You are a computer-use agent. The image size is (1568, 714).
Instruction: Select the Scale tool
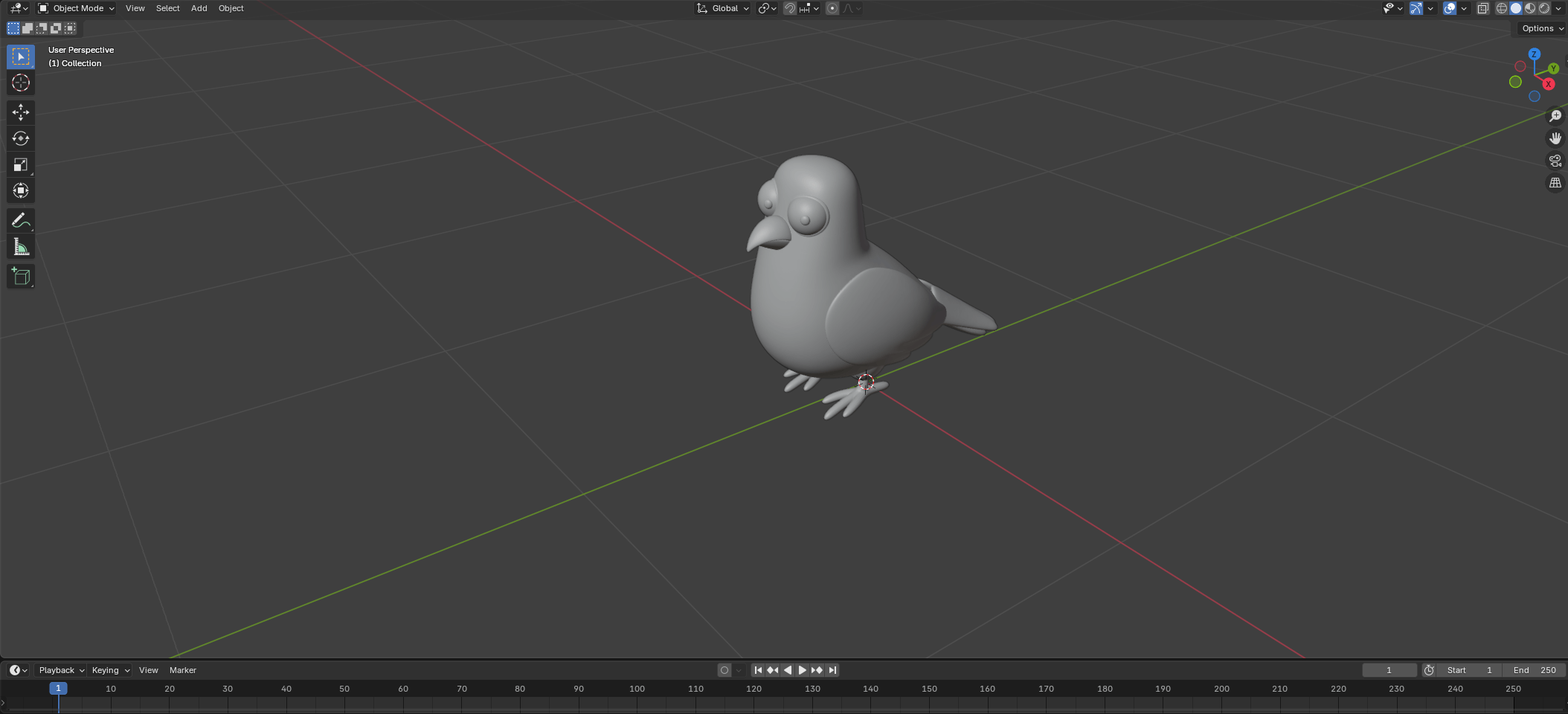(20, 164)
